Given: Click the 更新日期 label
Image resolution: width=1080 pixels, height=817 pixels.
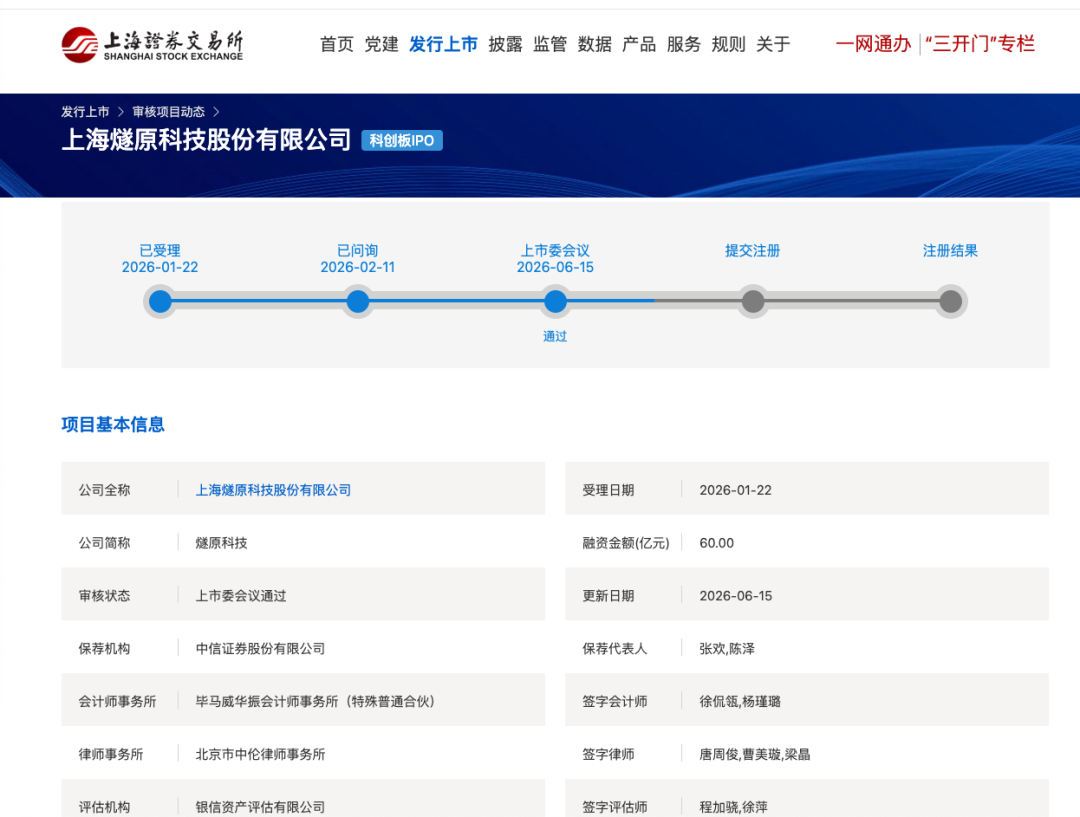Looking at the screenshot, I should click(608, 596).
